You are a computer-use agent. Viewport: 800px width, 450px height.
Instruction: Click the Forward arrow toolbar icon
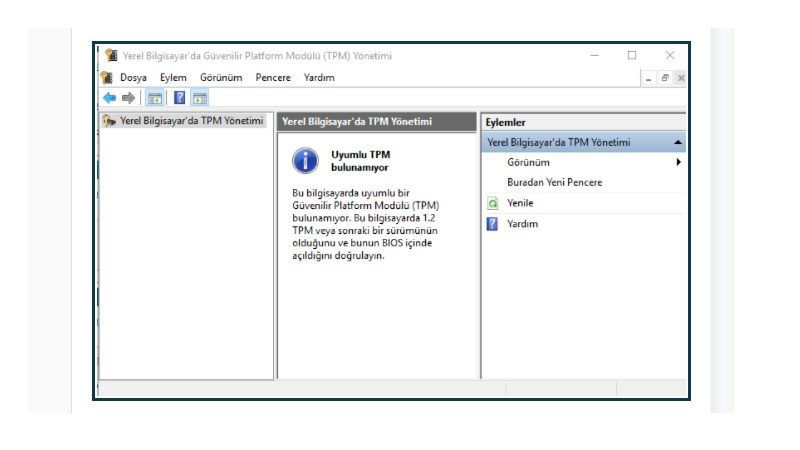coord(128,98)
